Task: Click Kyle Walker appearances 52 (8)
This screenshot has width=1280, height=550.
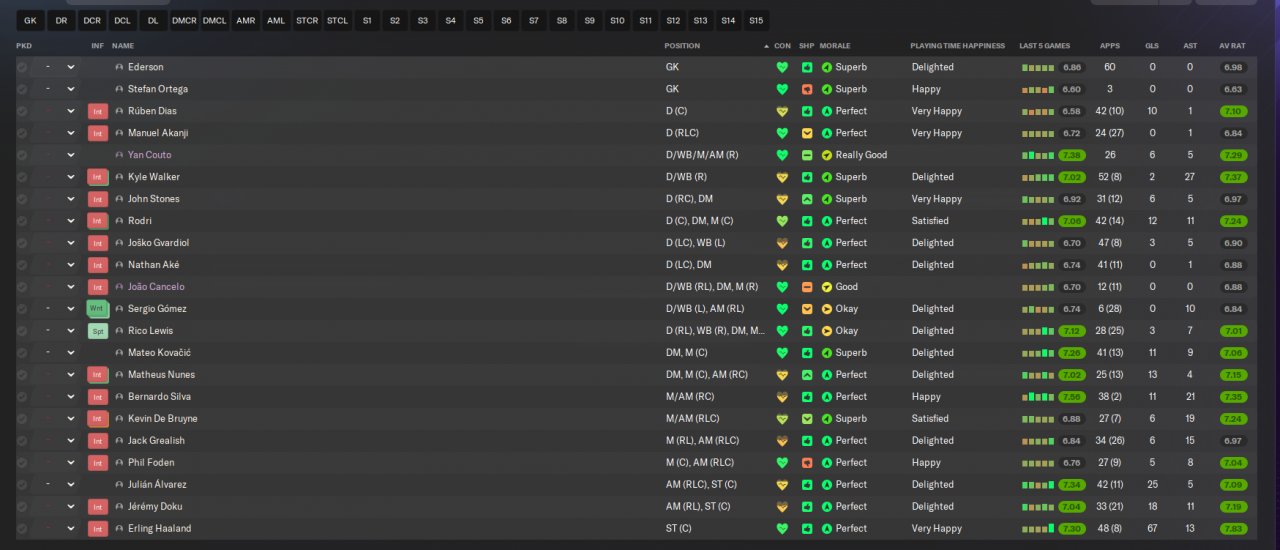Action: 1110,177
